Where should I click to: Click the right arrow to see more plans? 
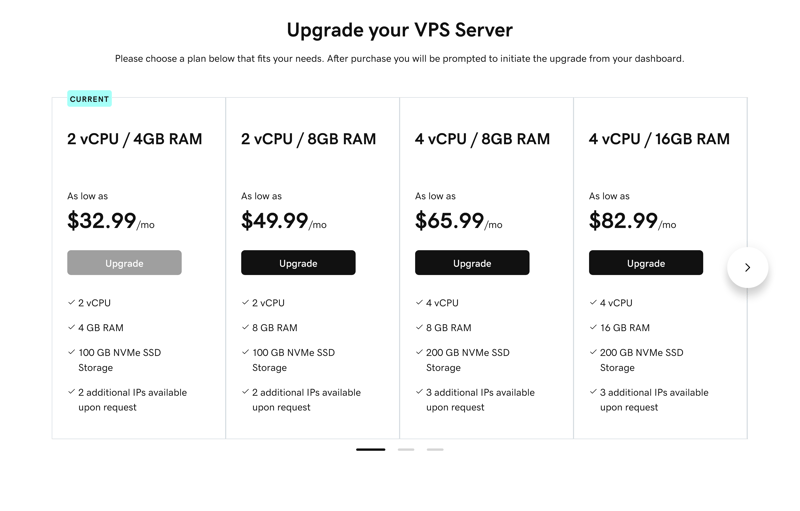747,268
